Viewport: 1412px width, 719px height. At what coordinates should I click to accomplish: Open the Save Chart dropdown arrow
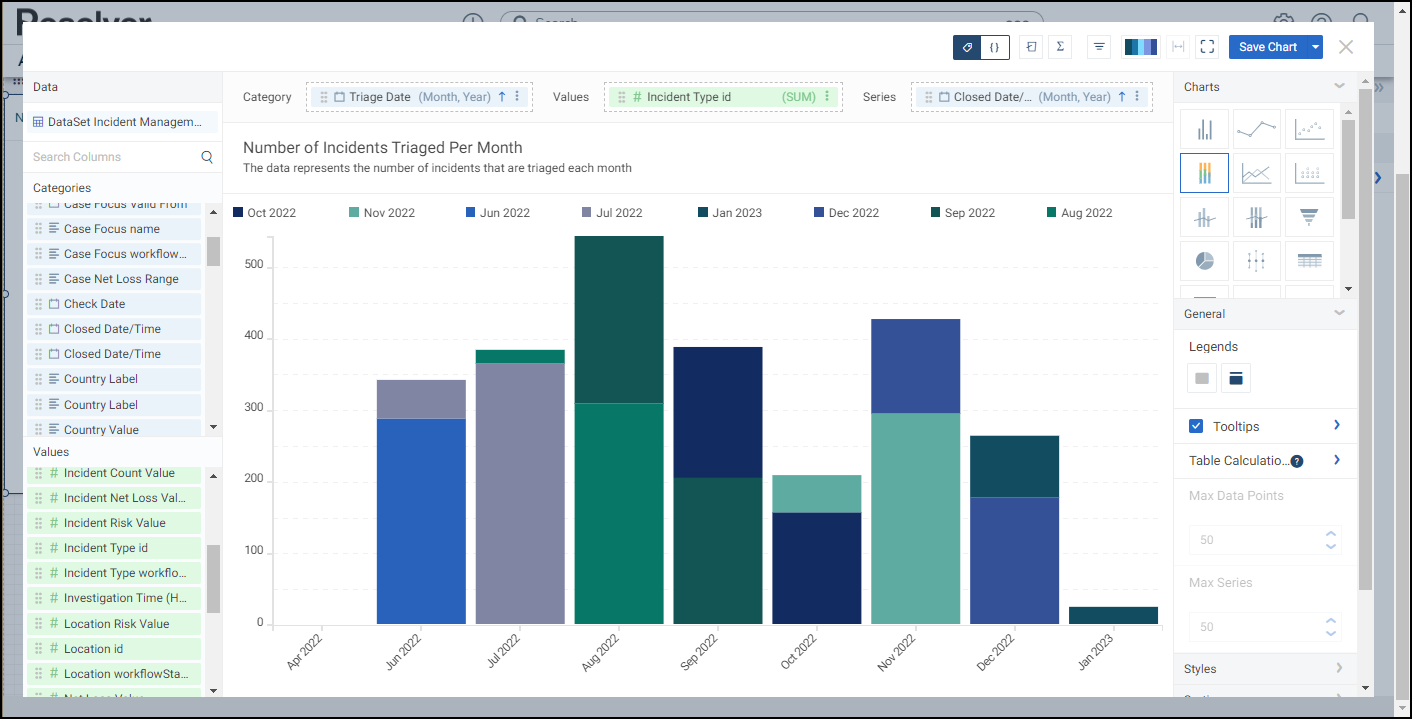(x=1316, y=47)
